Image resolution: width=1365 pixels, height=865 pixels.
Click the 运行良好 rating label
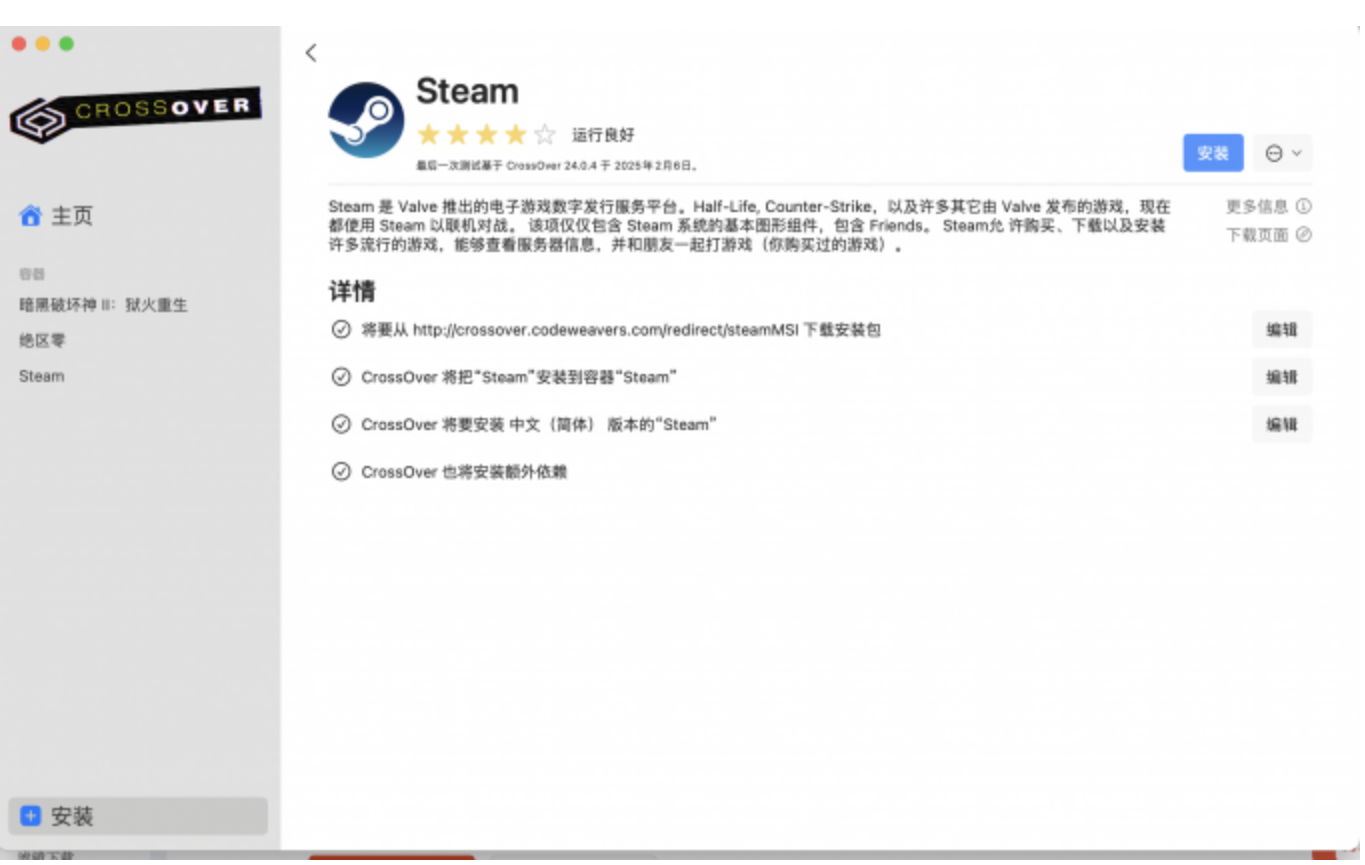click(x=603, y=135)
